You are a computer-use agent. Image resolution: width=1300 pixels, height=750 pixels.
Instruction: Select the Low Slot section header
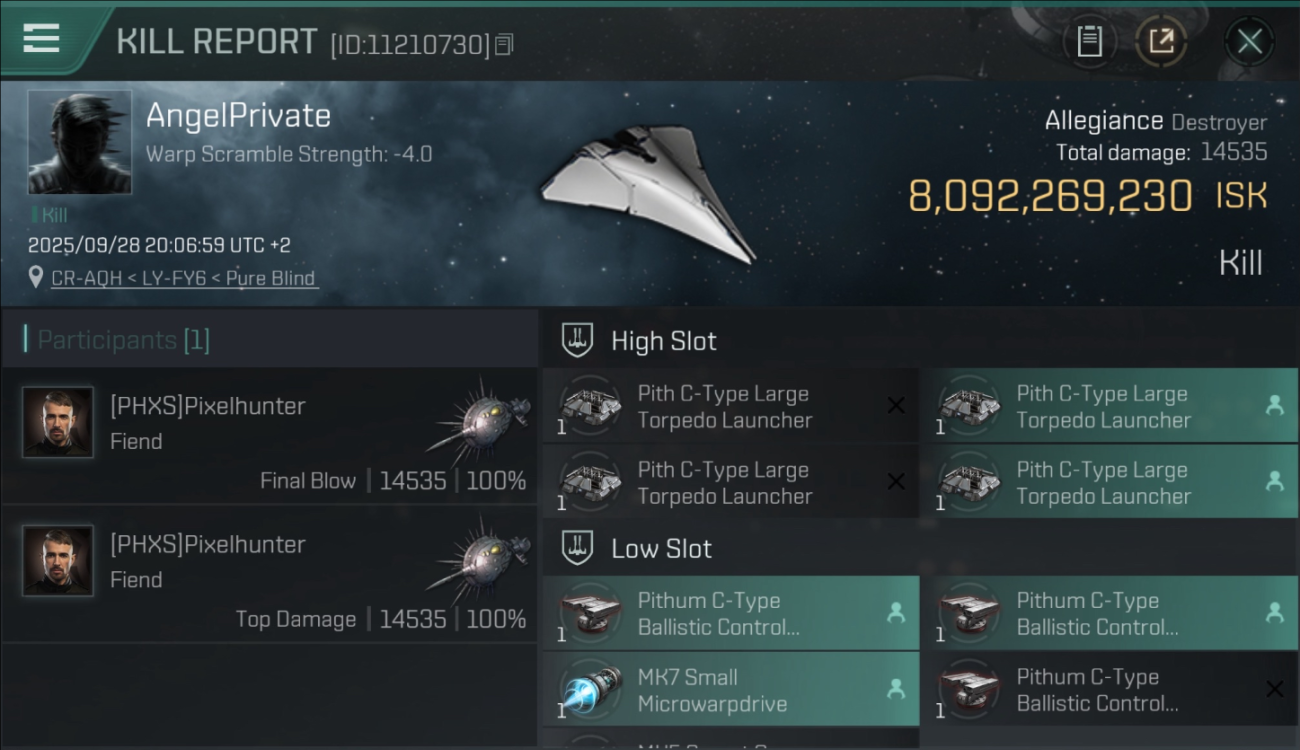[x=661, y=549]
